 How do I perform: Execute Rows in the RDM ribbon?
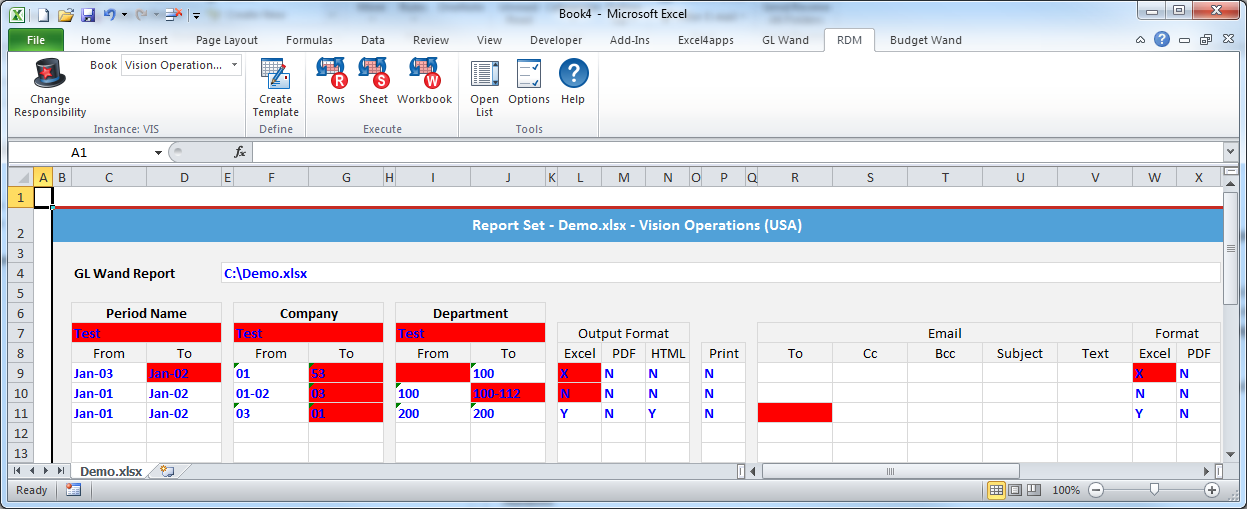tap(331, 74)
